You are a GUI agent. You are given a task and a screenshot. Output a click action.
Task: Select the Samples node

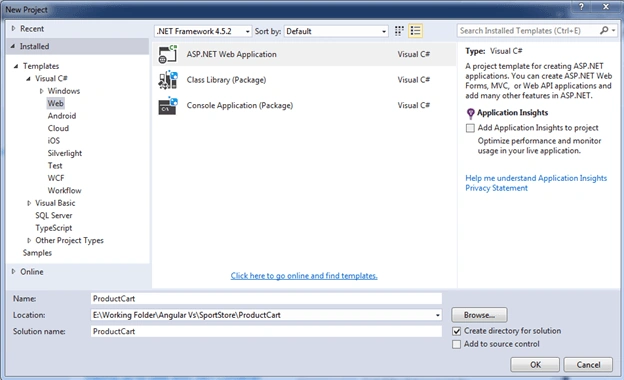coord(37,253)
